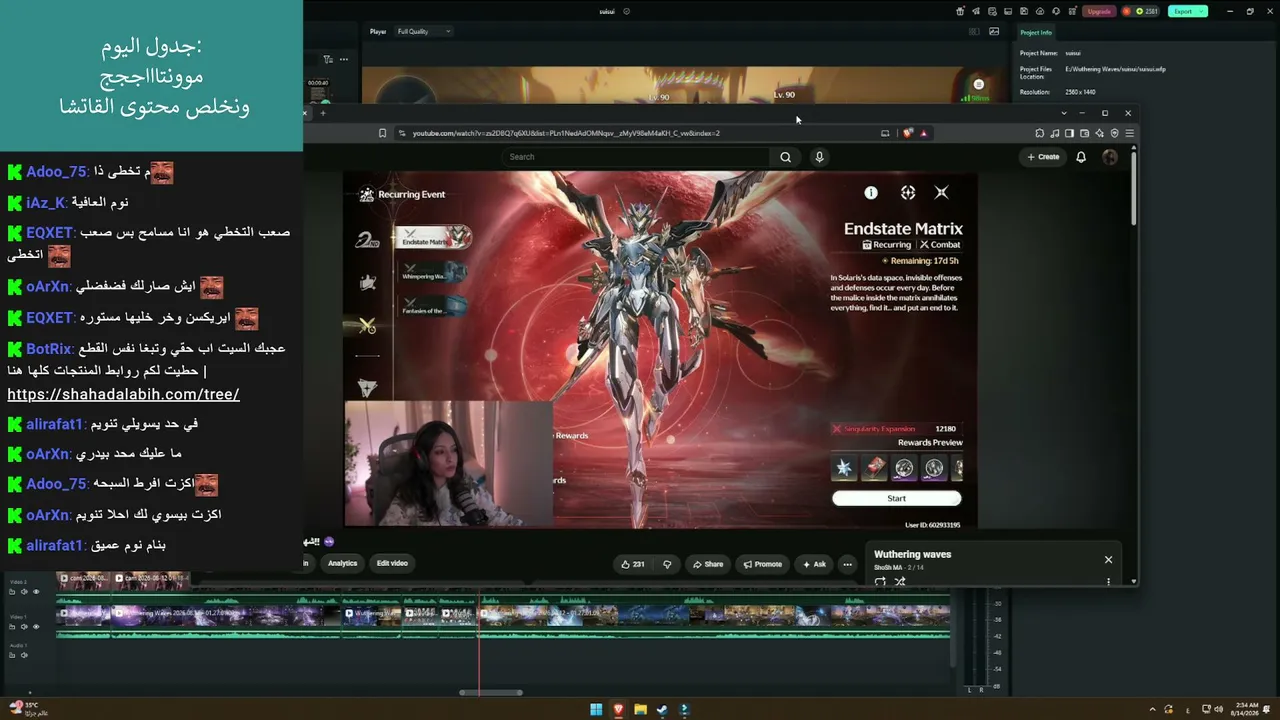Viewport: 1280px width, 720px height.
Task: Click the browser address bar URL
Action: (566, 133)
